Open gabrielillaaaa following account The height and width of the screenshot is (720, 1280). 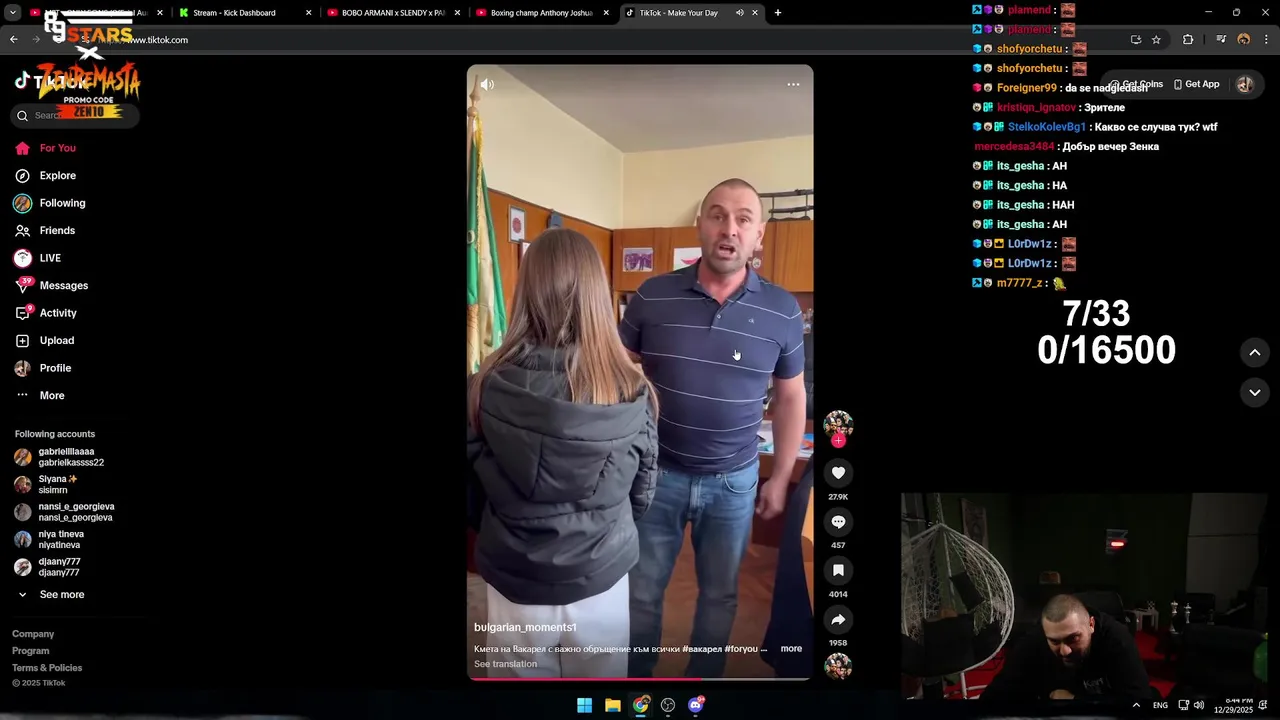point(60,457)
